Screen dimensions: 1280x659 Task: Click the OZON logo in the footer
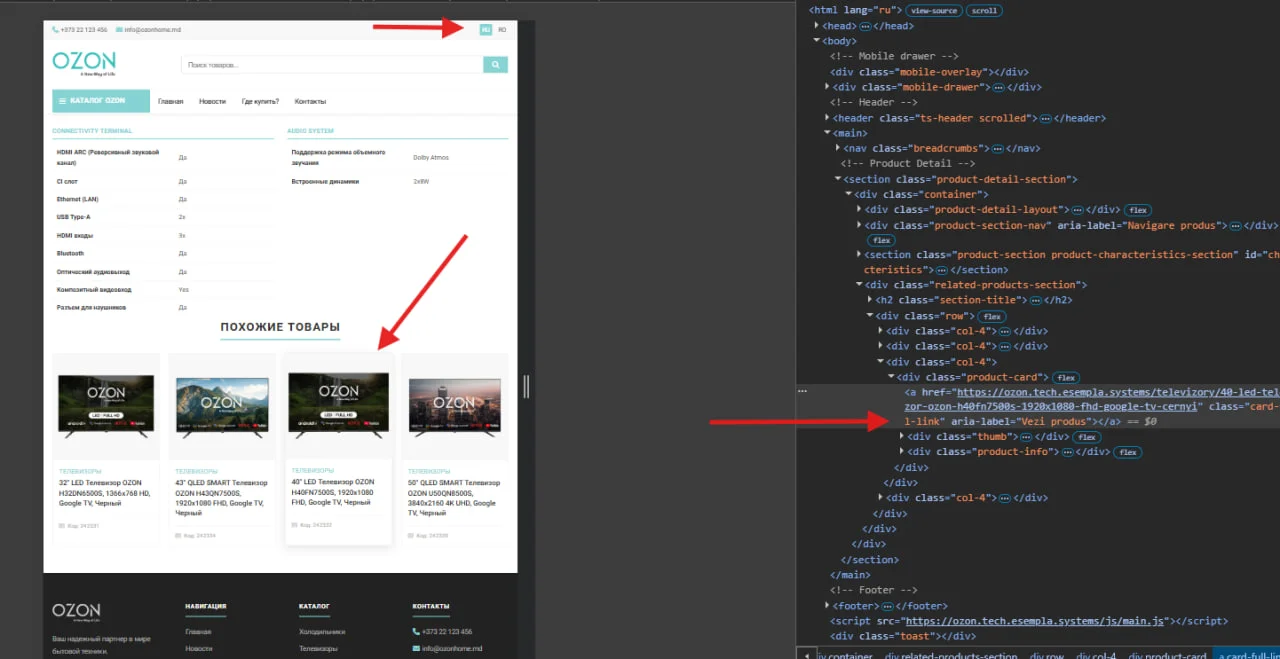point(76,611)
